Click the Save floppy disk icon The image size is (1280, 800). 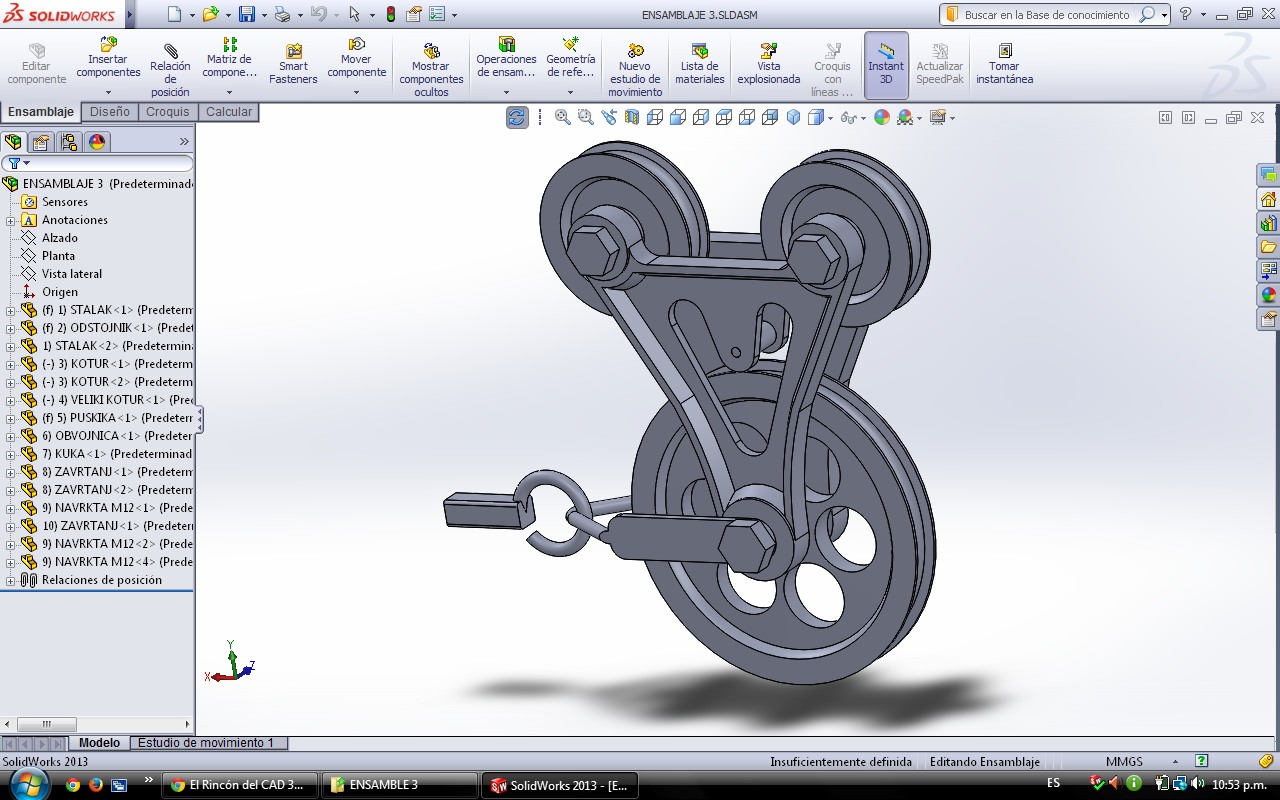click(x=247, y=14)
